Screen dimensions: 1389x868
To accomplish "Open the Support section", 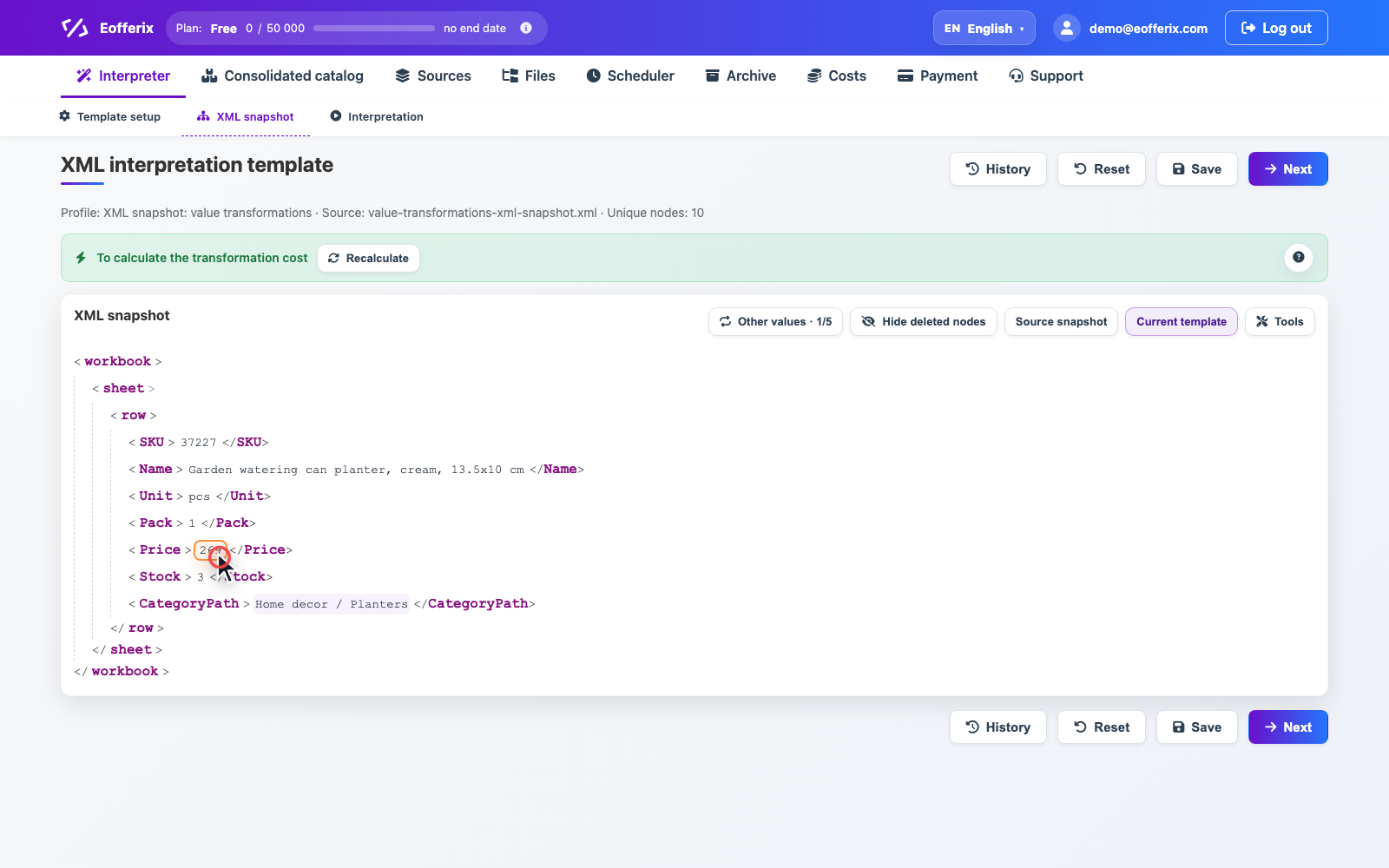I will point(1046,76).
